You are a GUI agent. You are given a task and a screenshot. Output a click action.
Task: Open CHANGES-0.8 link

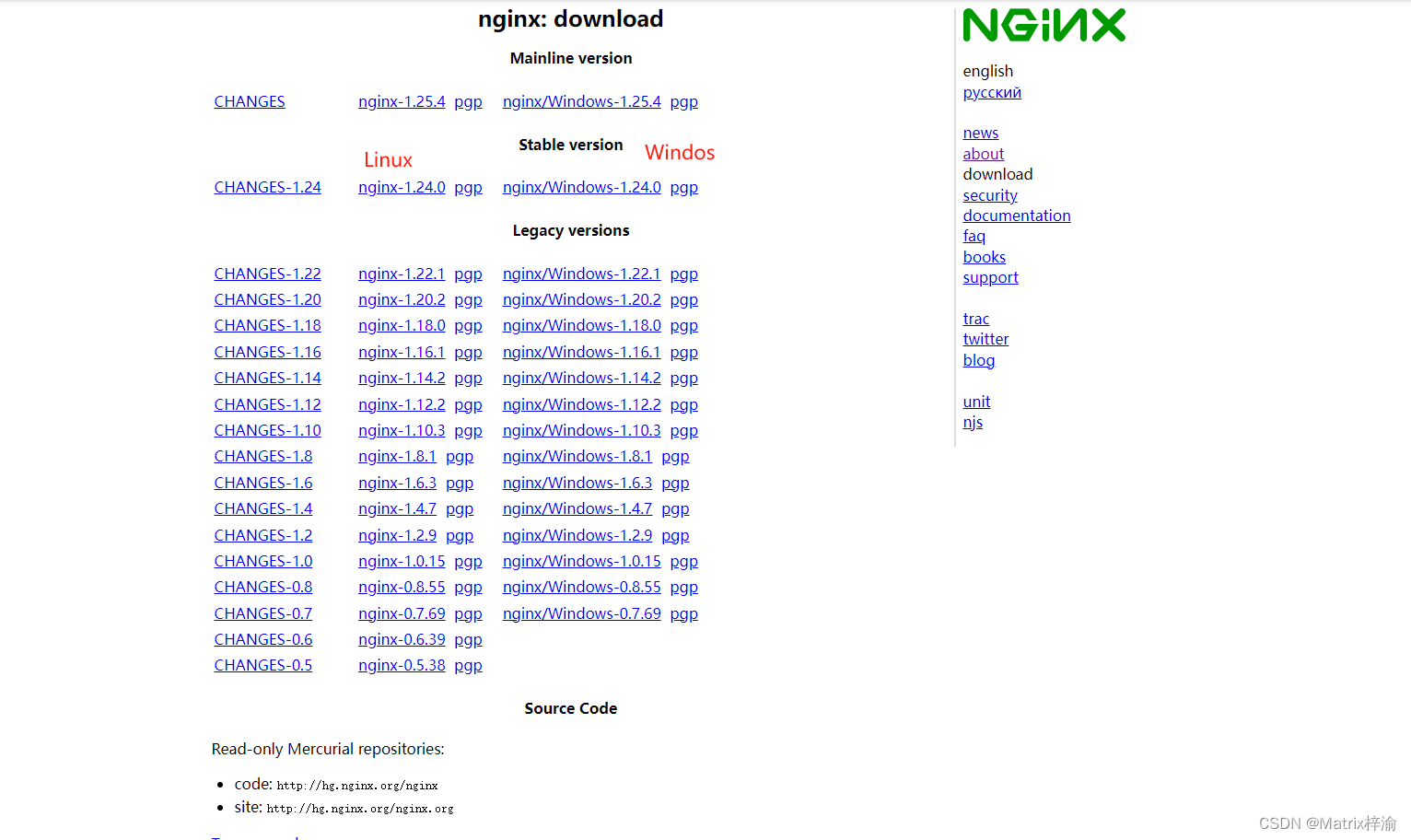pos(263,587)
